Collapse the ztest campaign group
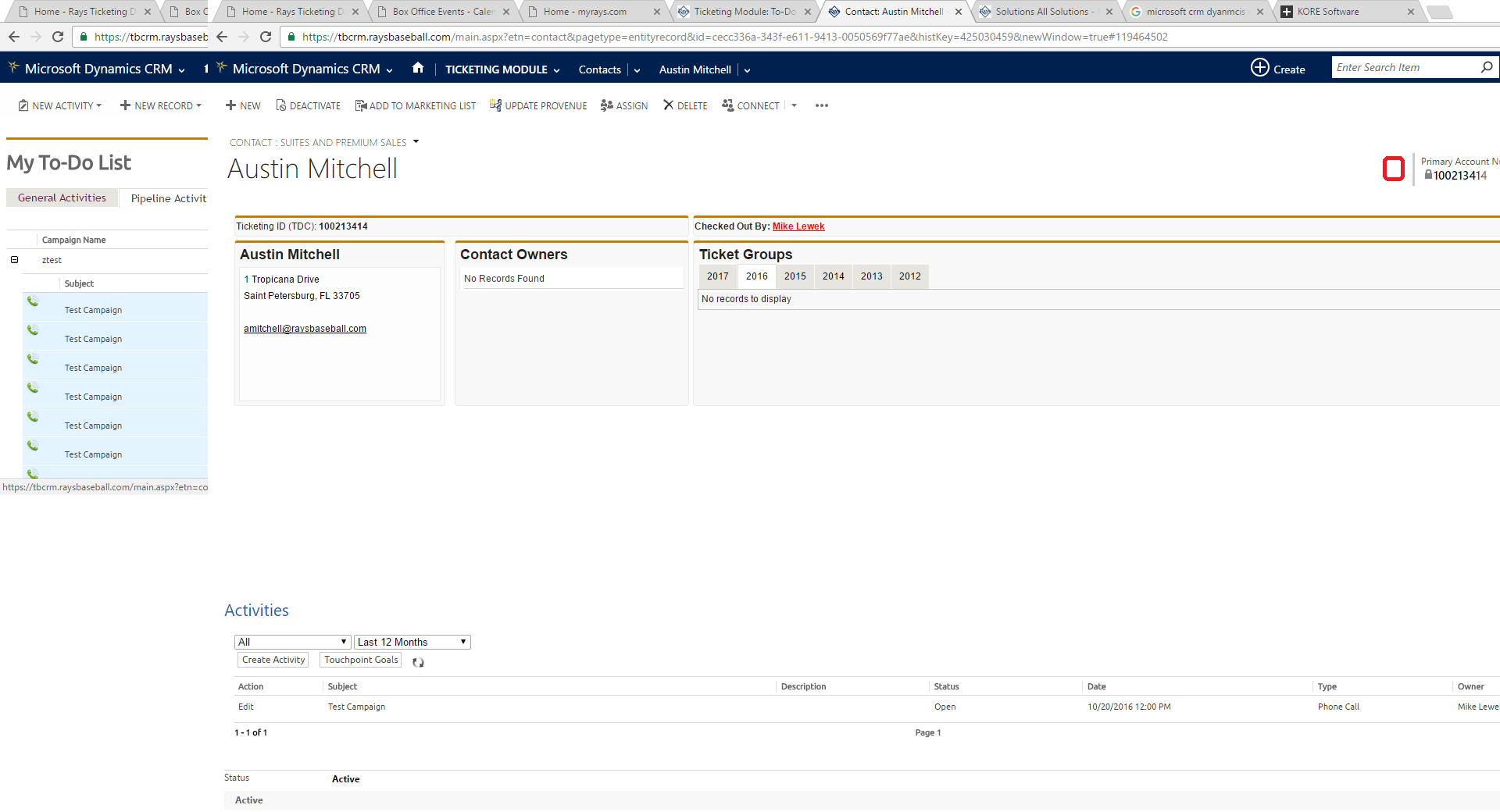Screen dimensions: 1500x812 [x=14, y=260]
